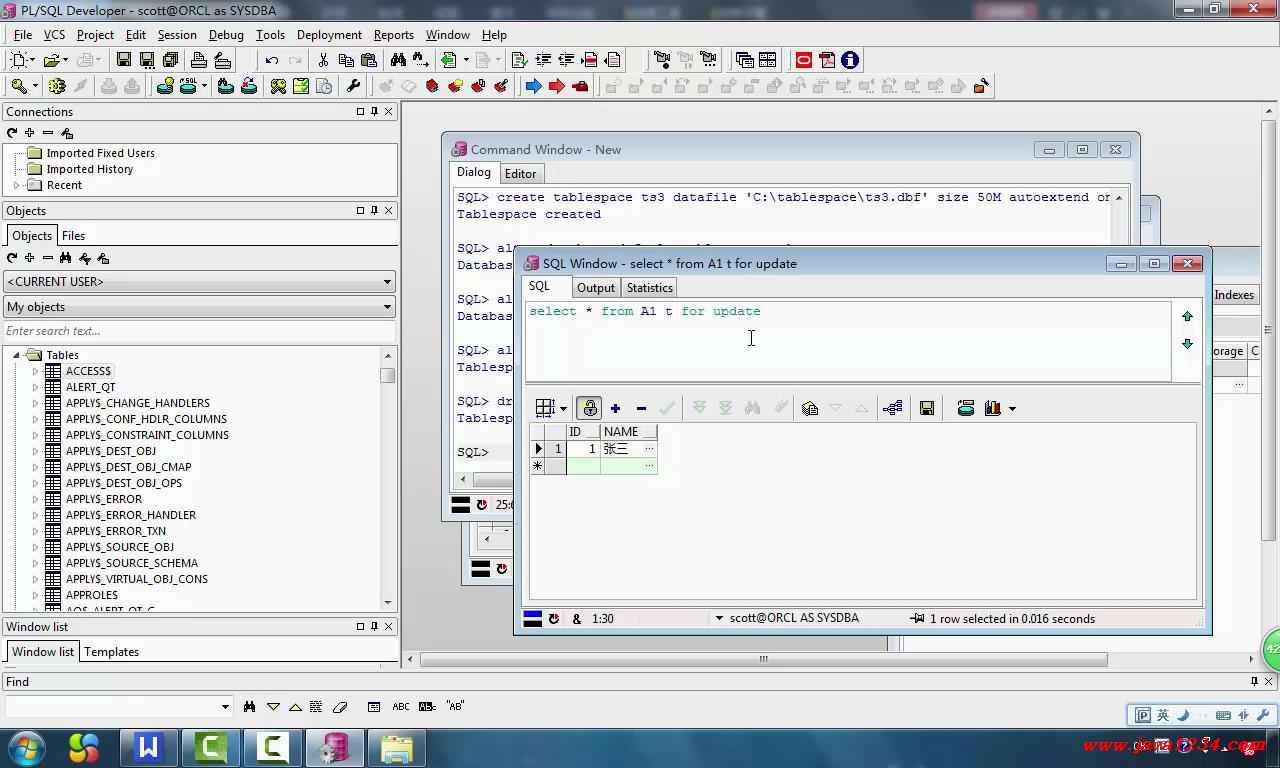Click the Log on key icon
Viewport: 1280px width, 768px height.
pyautogui.click(x=18, y=86)
